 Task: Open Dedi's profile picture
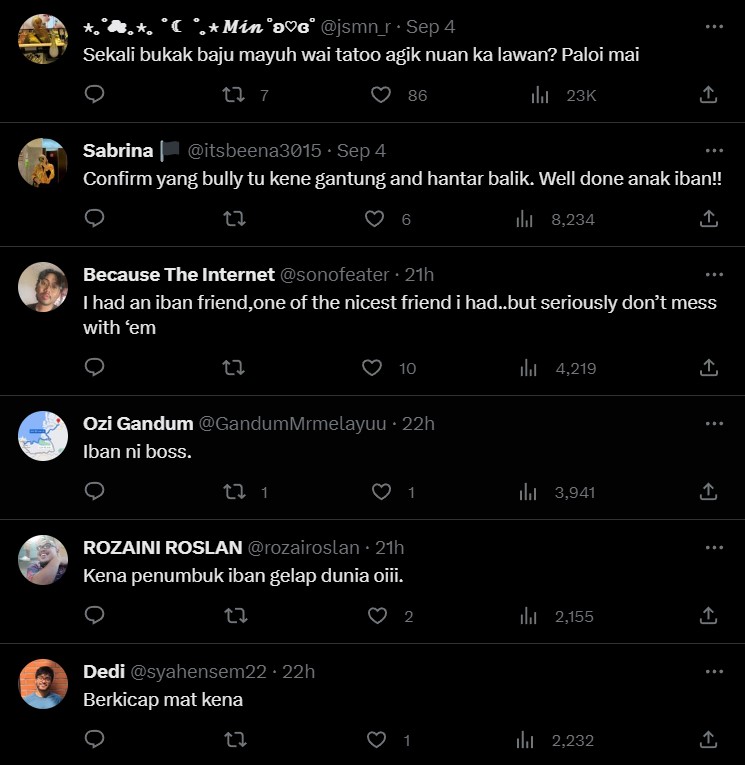coord(43,684)
